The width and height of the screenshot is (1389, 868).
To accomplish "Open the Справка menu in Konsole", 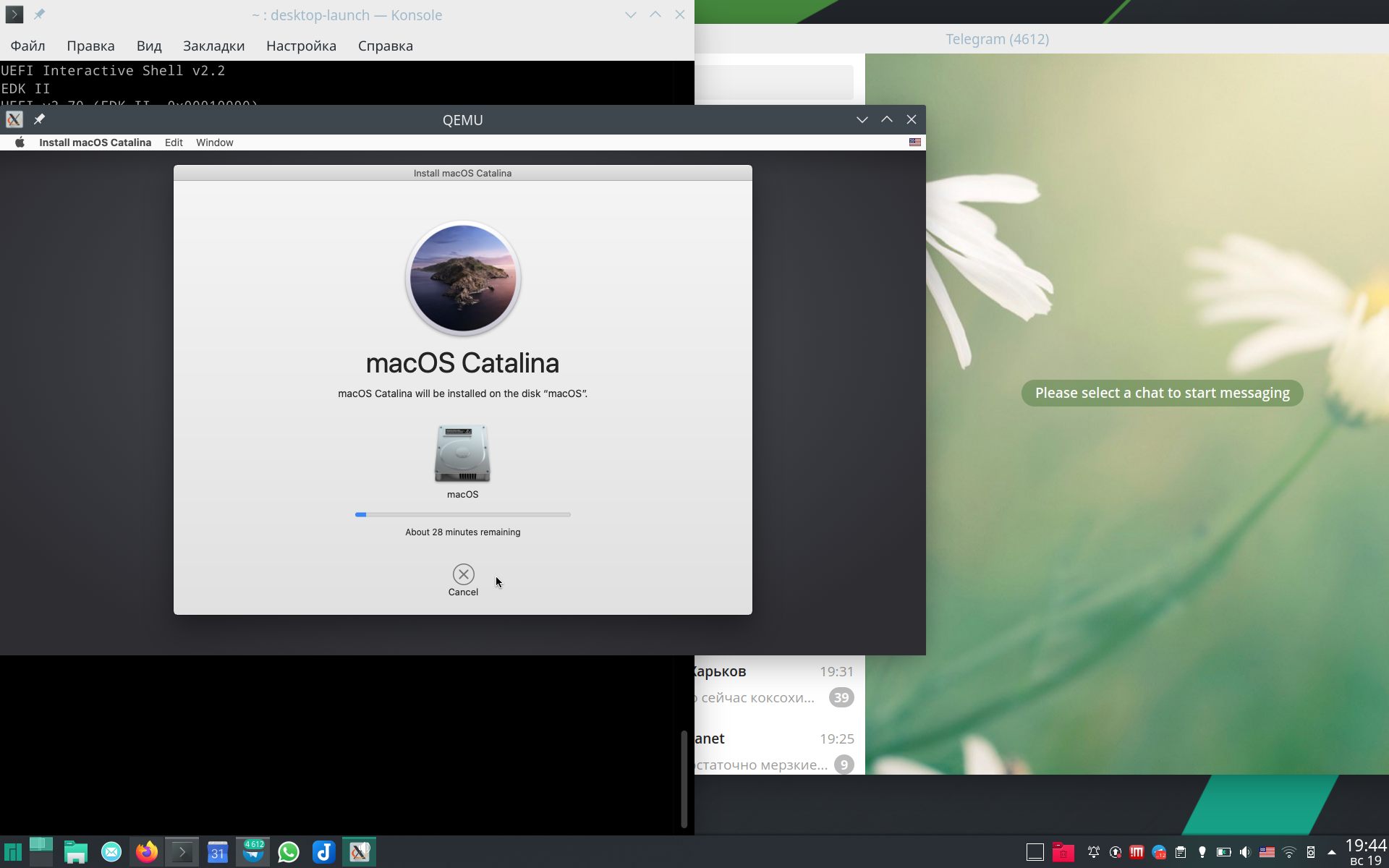I will pos(385,46).
